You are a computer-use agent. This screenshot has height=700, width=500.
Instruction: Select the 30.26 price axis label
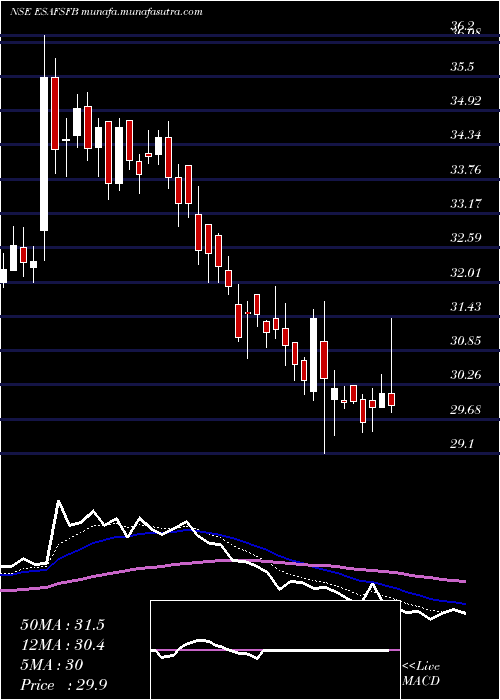[466, 375]
